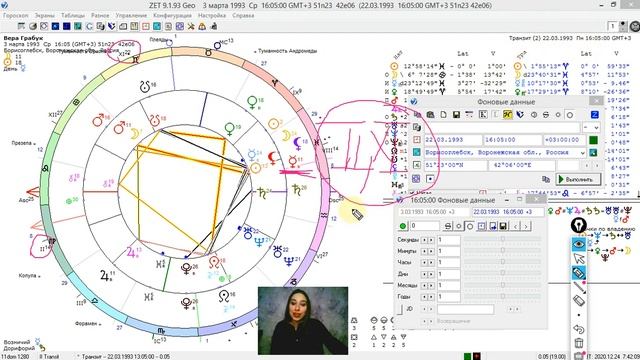Click the trash bin in annotation toolbar
Viewport: 640px width, 360px height.
[579, 343]
